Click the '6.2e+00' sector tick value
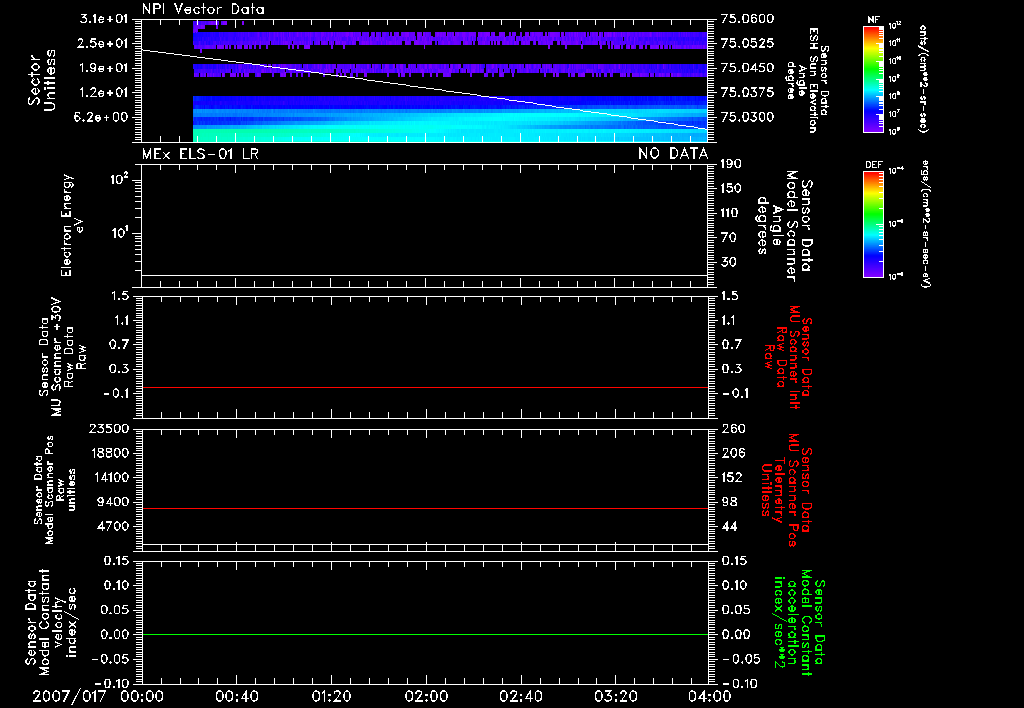Image resolution: width=1024 pixels, height=708 pixels. [x=103, y=117]
